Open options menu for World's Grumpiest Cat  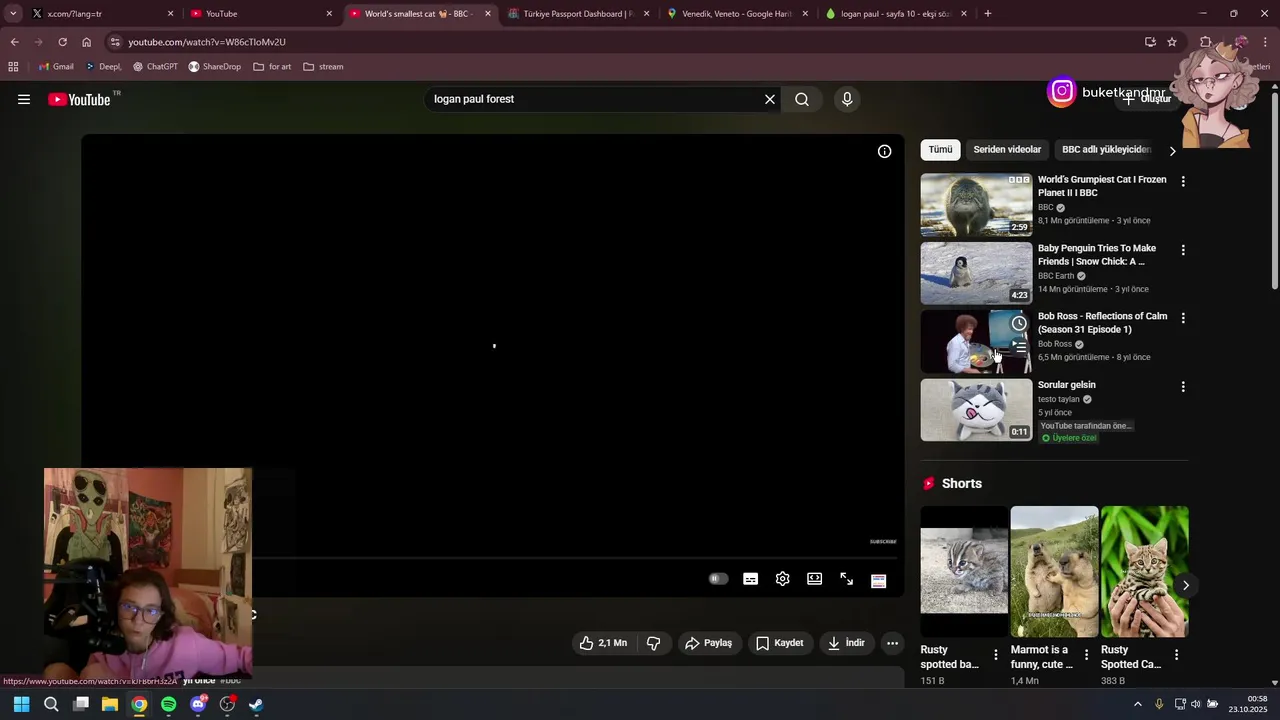pyautogui.click(x=1183, y=182)
